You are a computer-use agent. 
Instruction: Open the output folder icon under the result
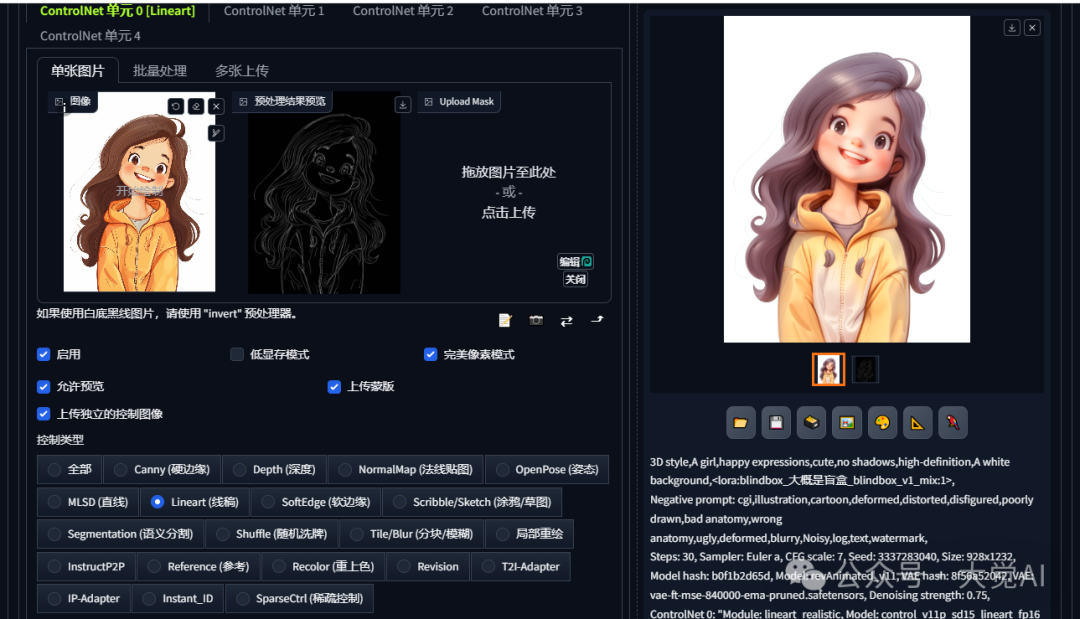741,422
